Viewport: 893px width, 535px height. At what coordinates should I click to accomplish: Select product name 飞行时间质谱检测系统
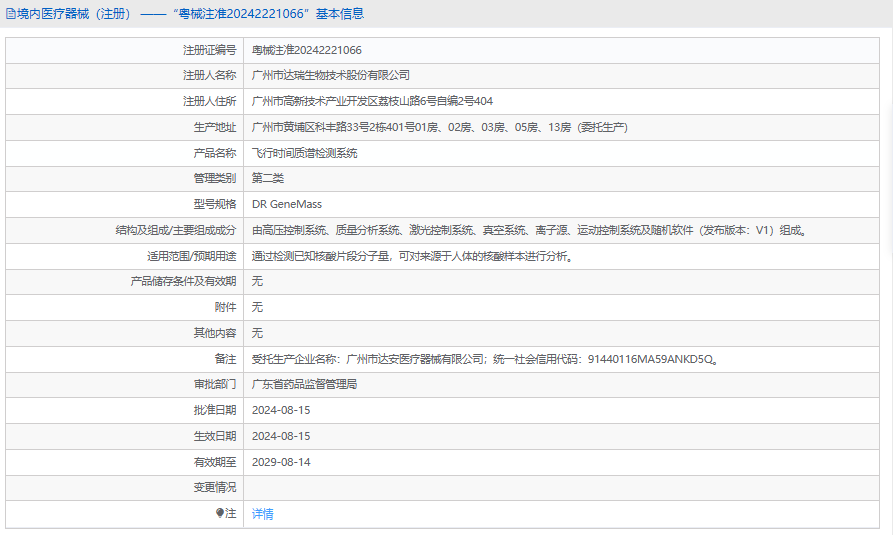pos(305,153)
